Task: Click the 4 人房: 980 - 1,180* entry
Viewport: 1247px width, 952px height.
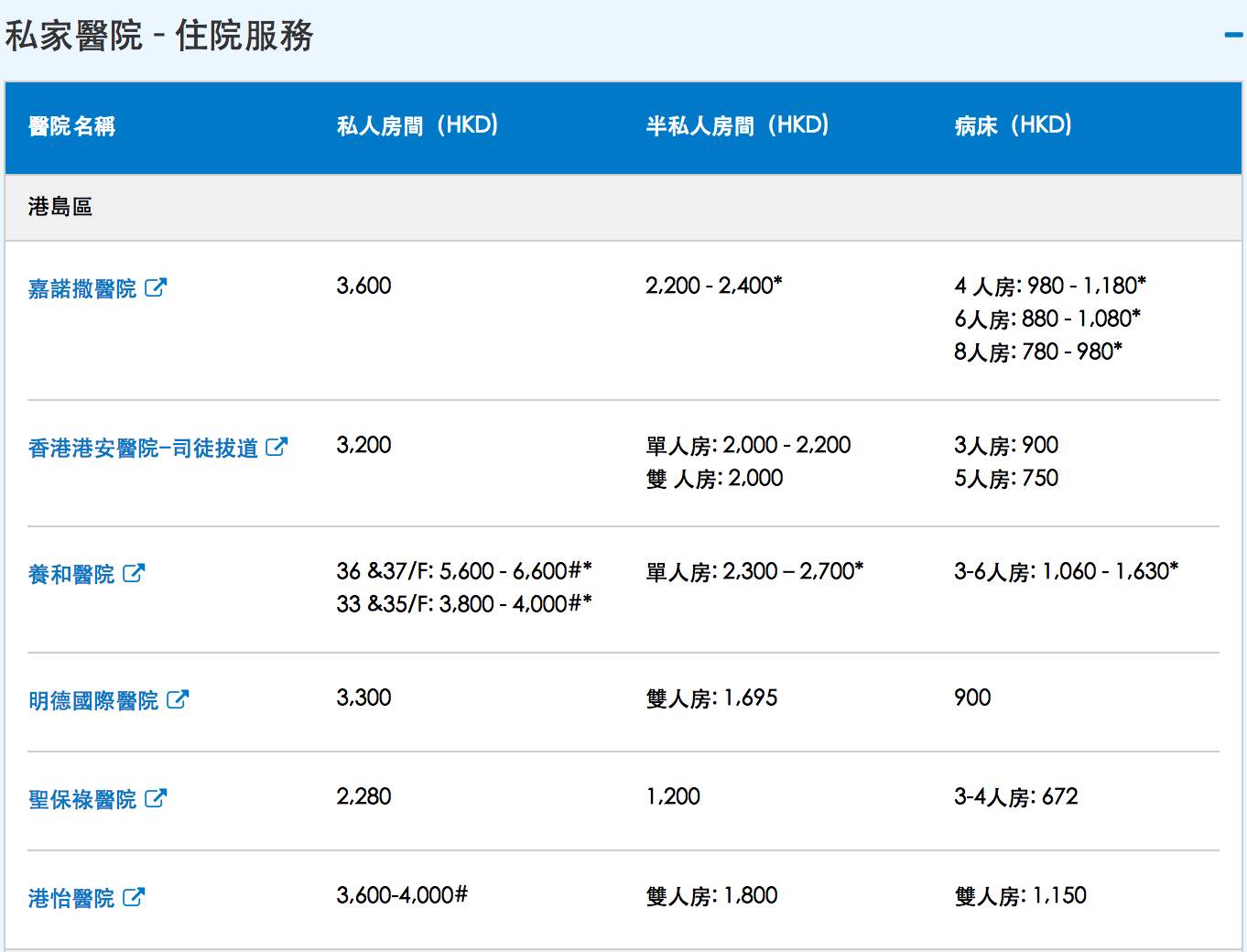Action: [x=1050, y=287]
